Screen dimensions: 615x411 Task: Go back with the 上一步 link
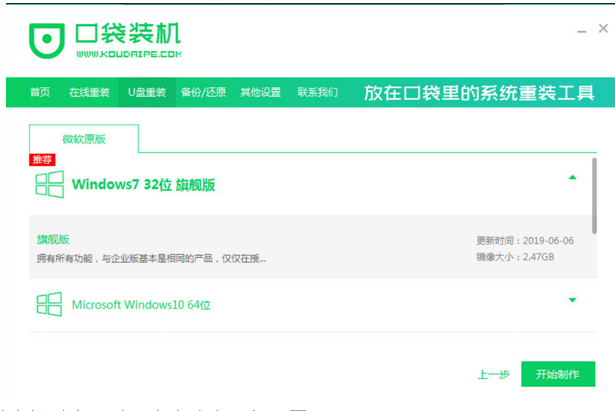[493, 375]
